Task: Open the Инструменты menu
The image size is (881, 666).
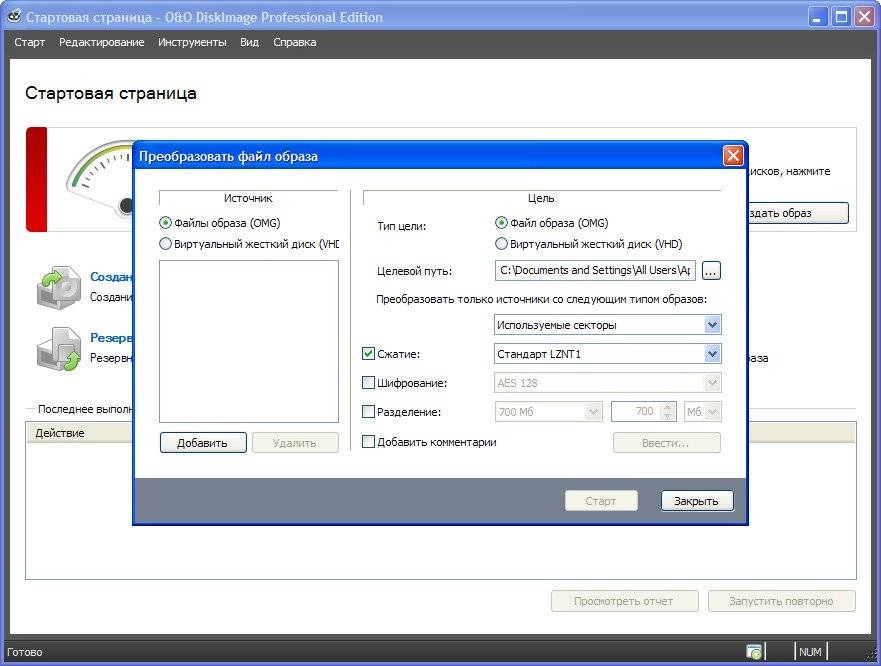Action: tap(192, 42)
